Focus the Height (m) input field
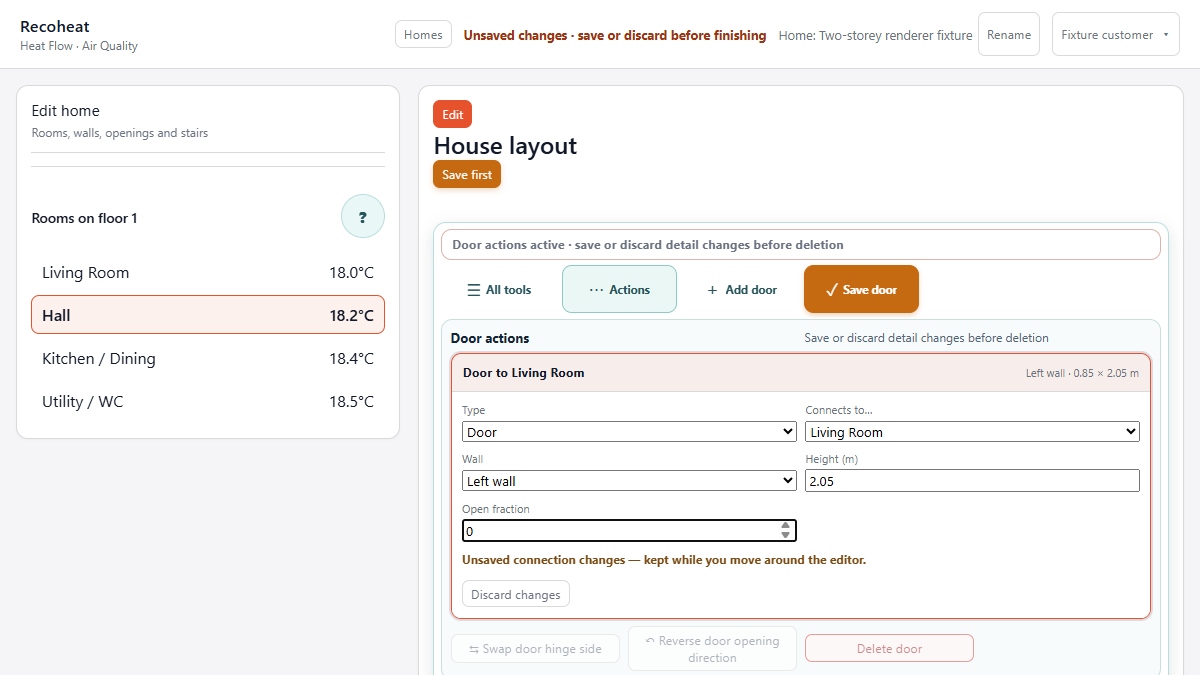Image resolution: width=1200 pixels, height=675 pixels. [972, 481]
